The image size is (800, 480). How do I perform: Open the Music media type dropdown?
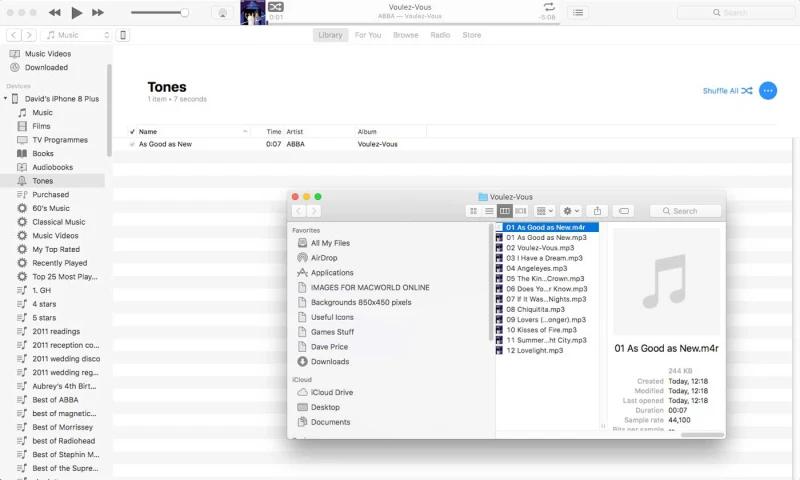[x=78, y=35]
